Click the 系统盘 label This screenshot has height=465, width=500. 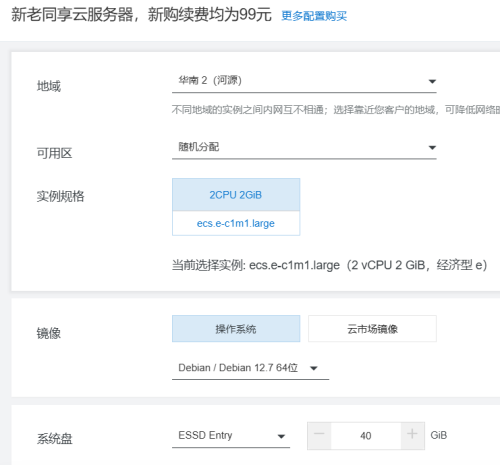54,438
